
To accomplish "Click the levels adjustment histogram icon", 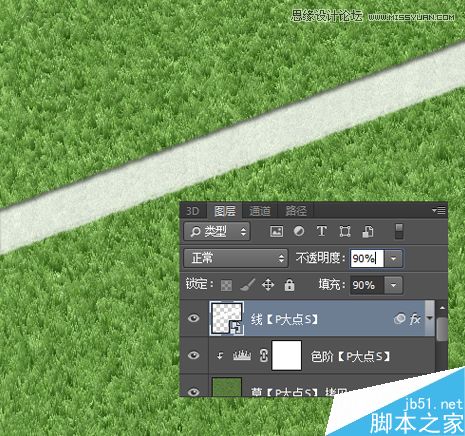I will [242, 355].
